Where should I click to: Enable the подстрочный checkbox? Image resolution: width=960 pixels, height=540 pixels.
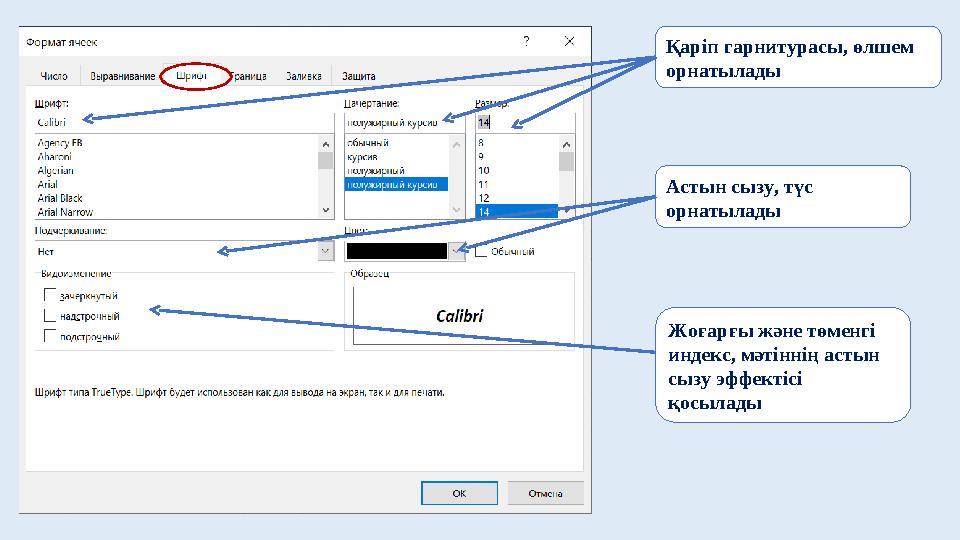click(50, 336)
